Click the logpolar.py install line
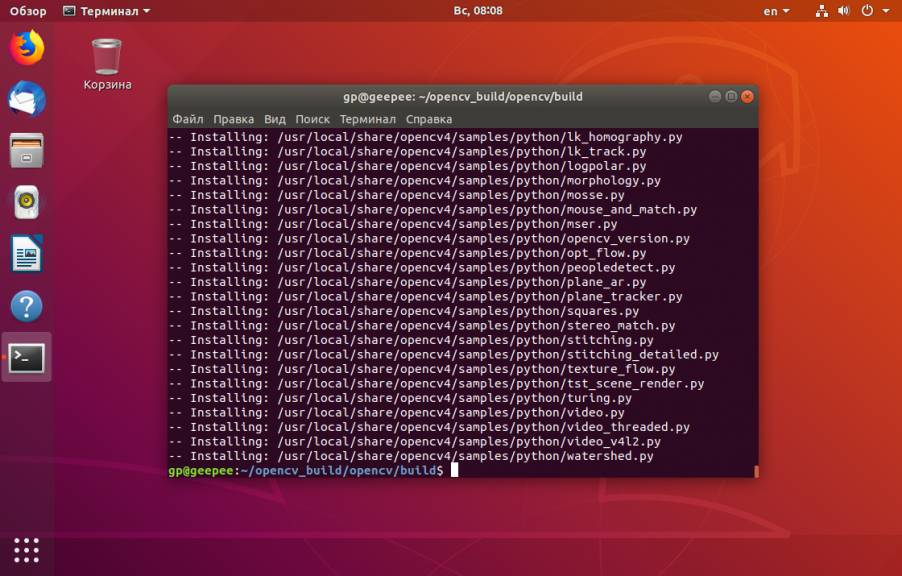This screenshot has height=576, width=902. pos(407,166)
